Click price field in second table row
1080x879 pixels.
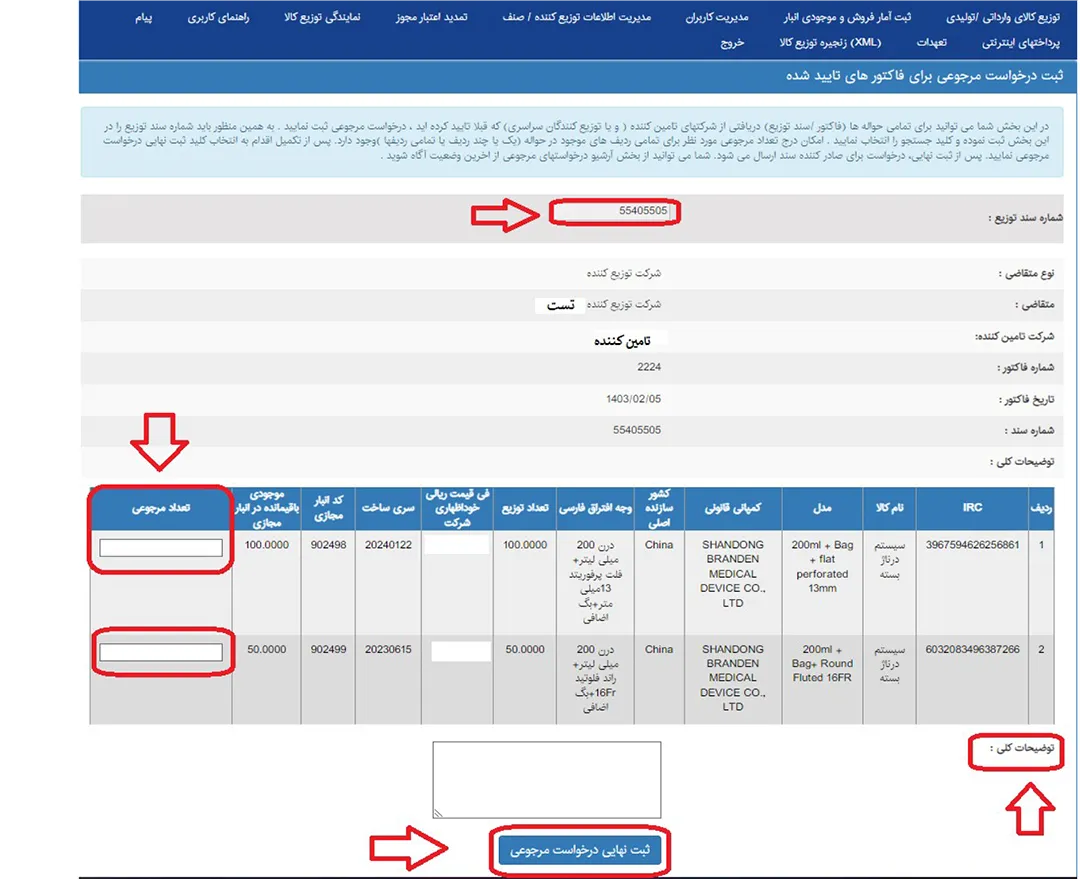461,651
